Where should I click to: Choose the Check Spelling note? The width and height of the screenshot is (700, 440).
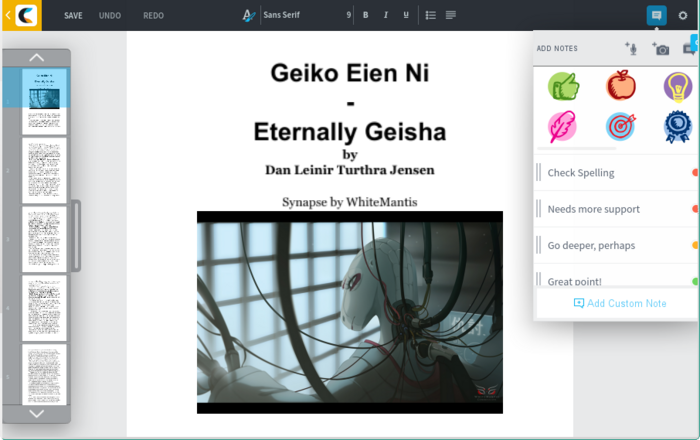coord(617,173)
